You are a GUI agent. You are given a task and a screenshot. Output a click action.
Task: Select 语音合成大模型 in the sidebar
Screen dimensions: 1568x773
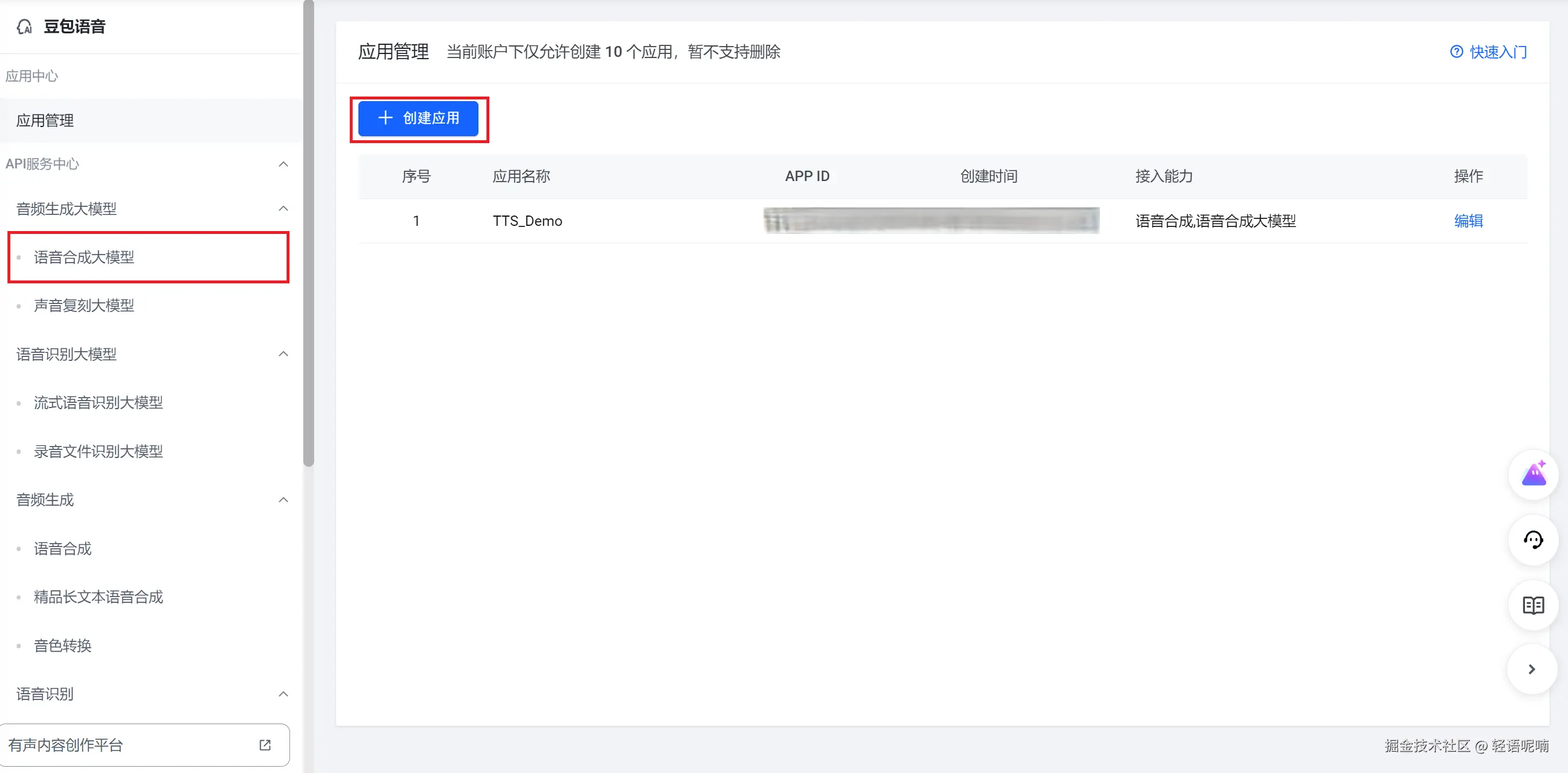click(84, 257)
